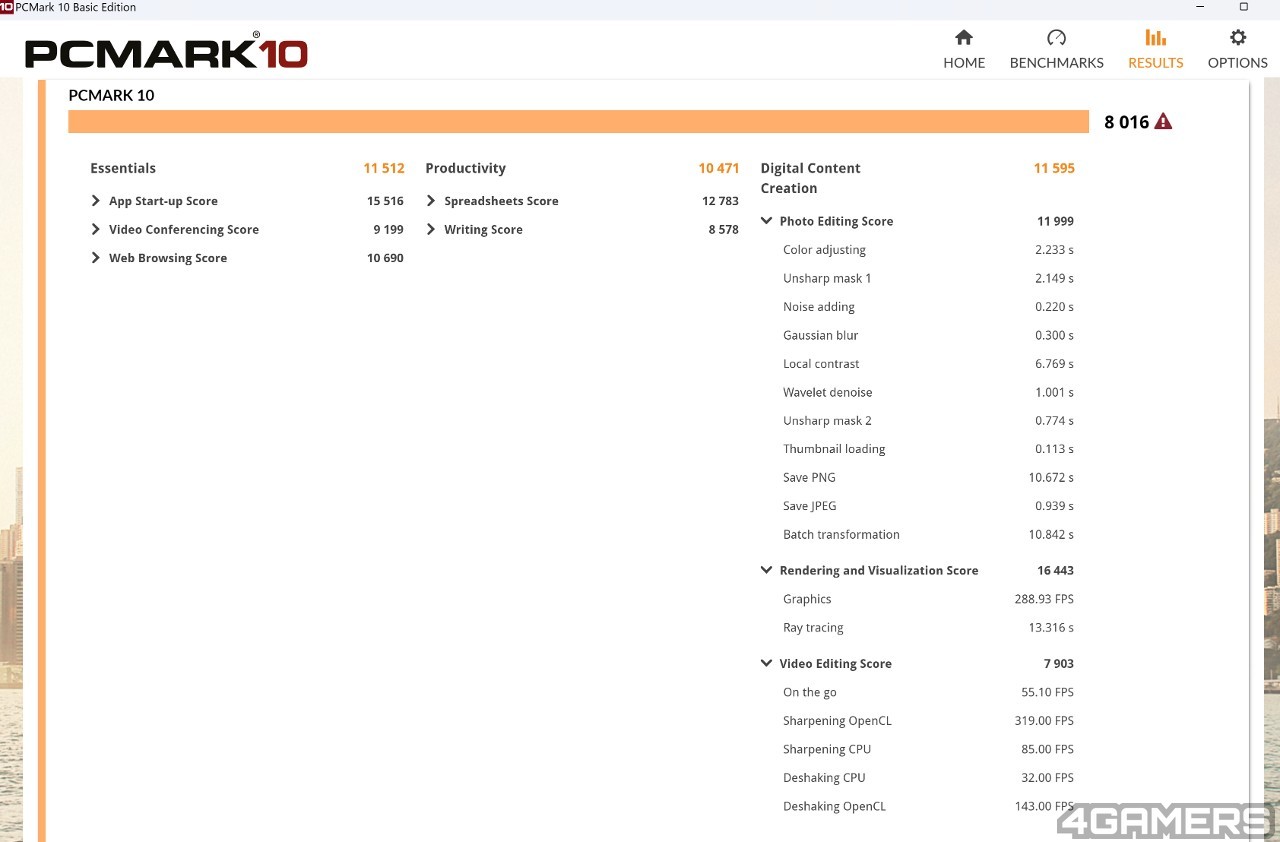This screenshot has width=1280, height=842.
Task: Click the Color adjusting row
Action: tap(928, 250)
